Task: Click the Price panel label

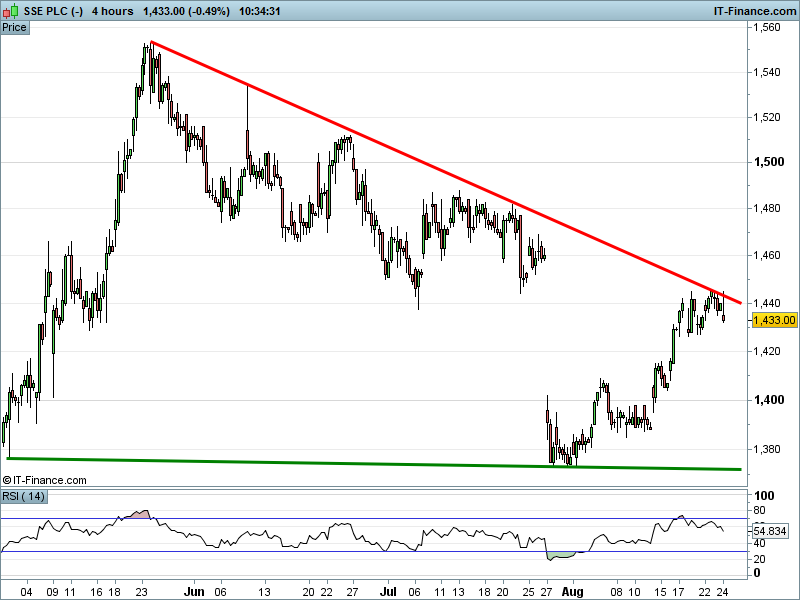Action: pos(14,28)
